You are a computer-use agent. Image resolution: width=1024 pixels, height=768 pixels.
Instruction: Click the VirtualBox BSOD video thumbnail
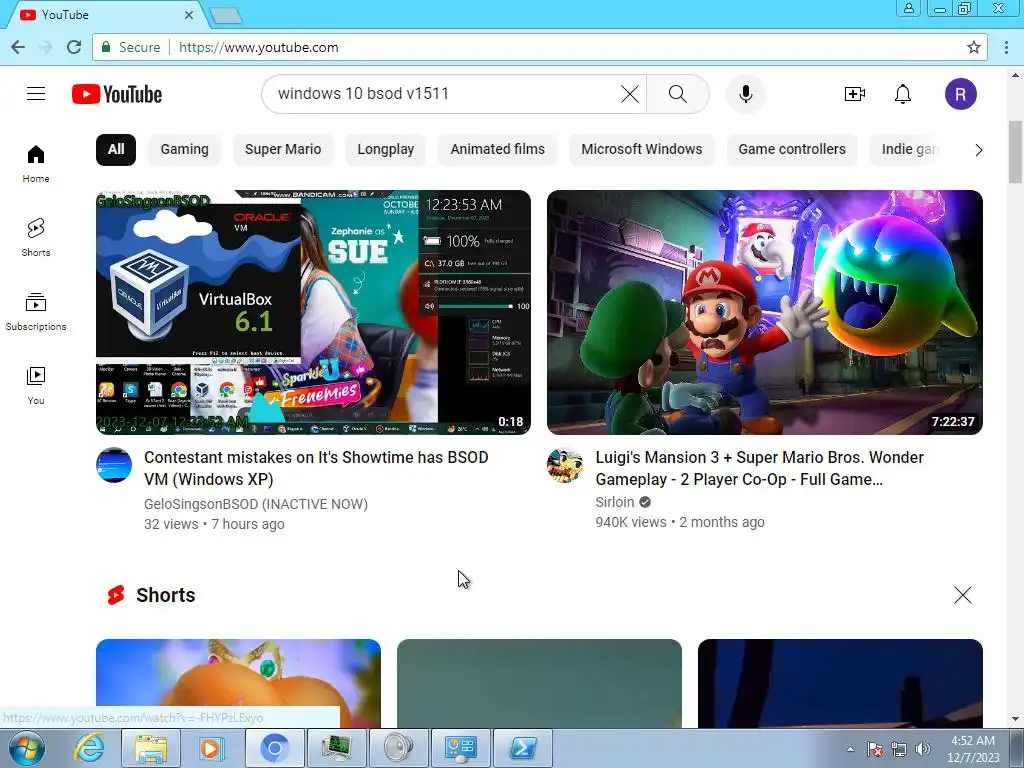(313, 312)
